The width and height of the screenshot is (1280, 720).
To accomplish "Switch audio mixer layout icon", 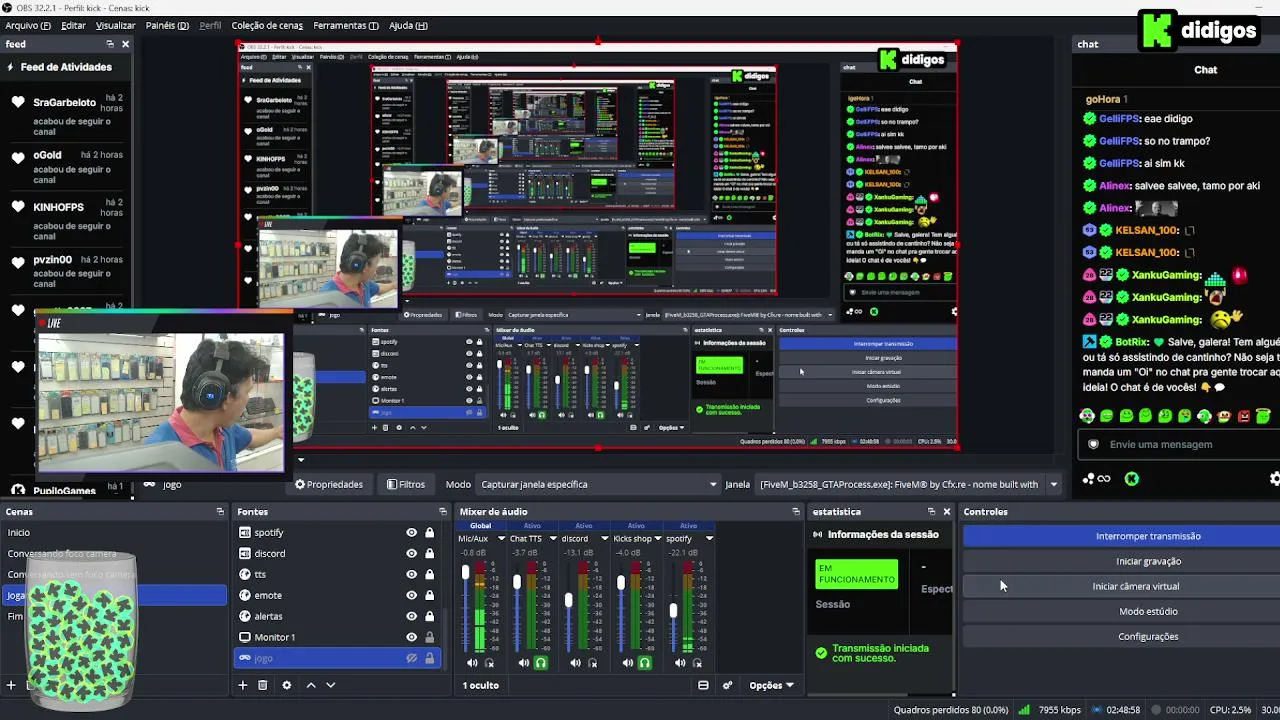I will [703, 685].
